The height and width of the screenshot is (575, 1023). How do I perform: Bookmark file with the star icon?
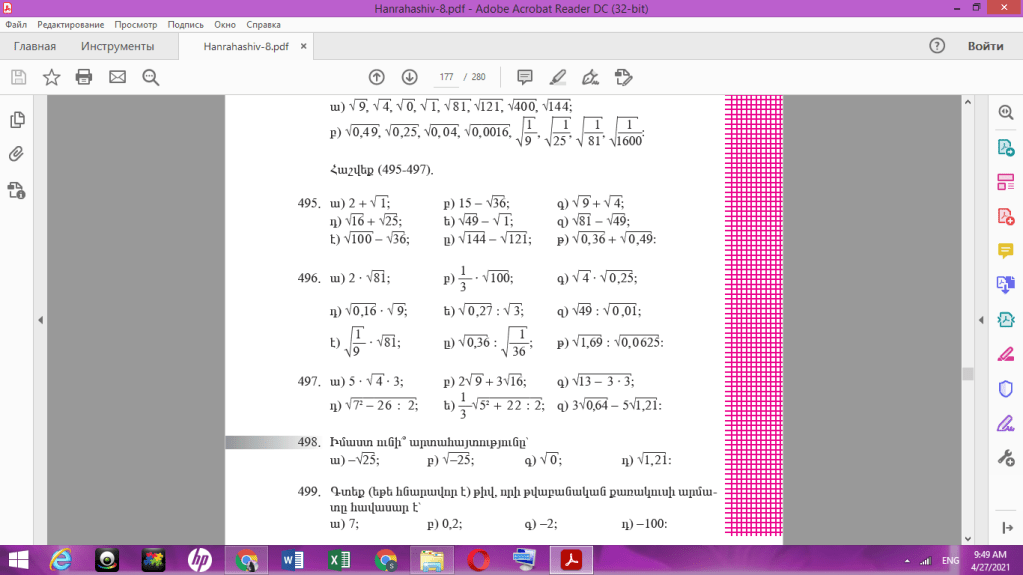(51, 77)
